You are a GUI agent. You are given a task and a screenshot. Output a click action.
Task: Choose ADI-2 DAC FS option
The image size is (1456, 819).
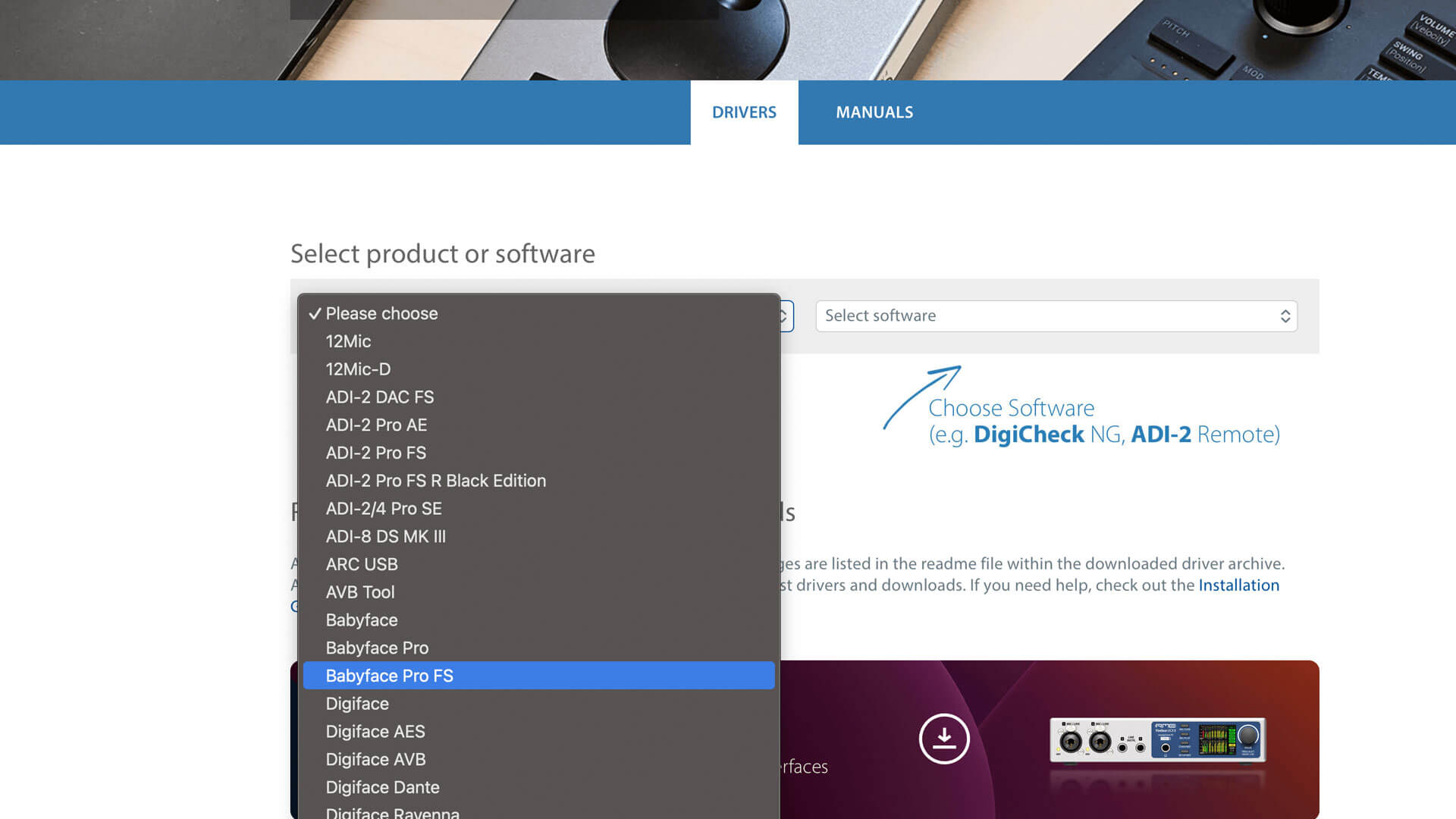pyautogui.click(x=379, y=397)
